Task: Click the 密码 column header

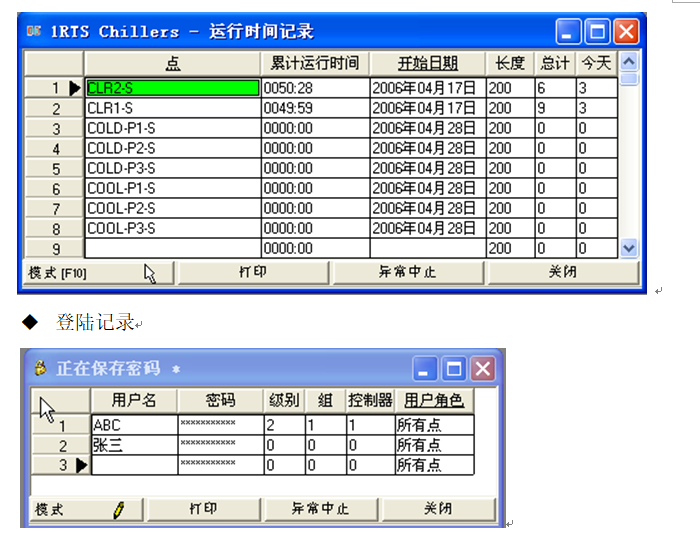Action: [221, 400]
